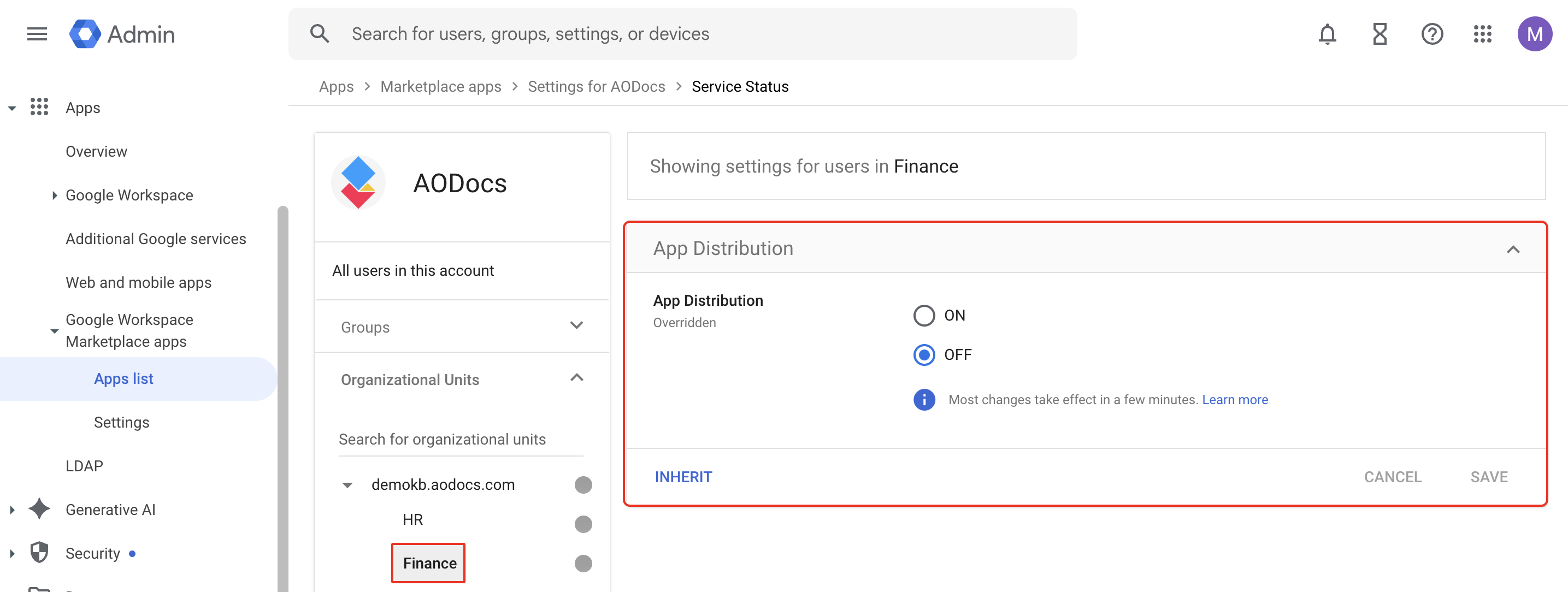The image size is (1568, 592).
Task: Open the tasks hourglass icon
Action: [1380, 34]
